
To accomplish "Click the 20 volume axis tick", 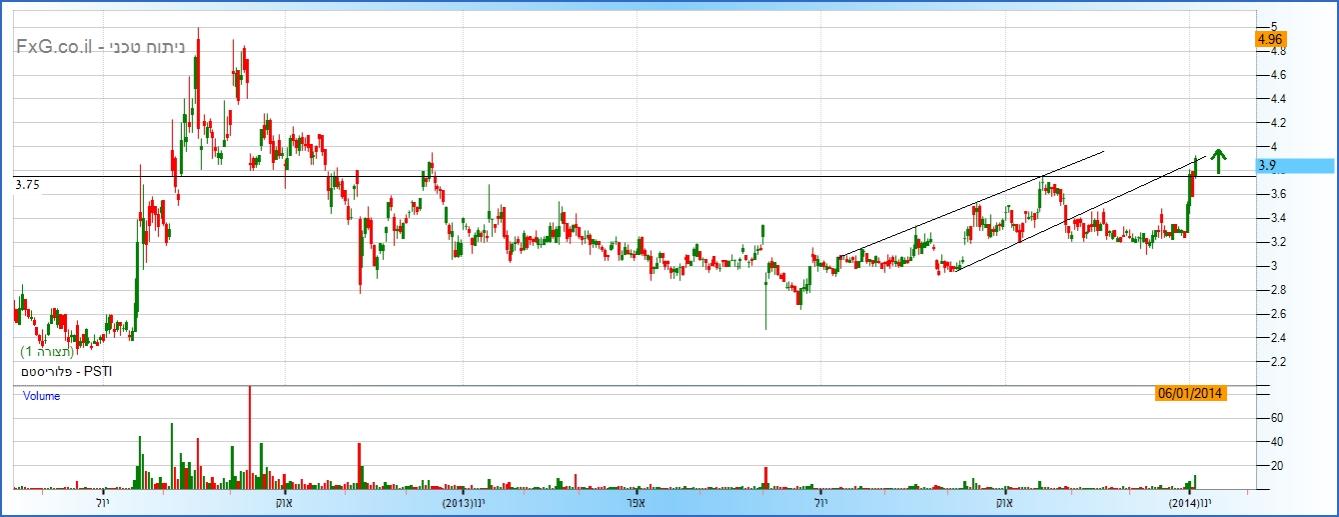I will [x=1277, y=466].
